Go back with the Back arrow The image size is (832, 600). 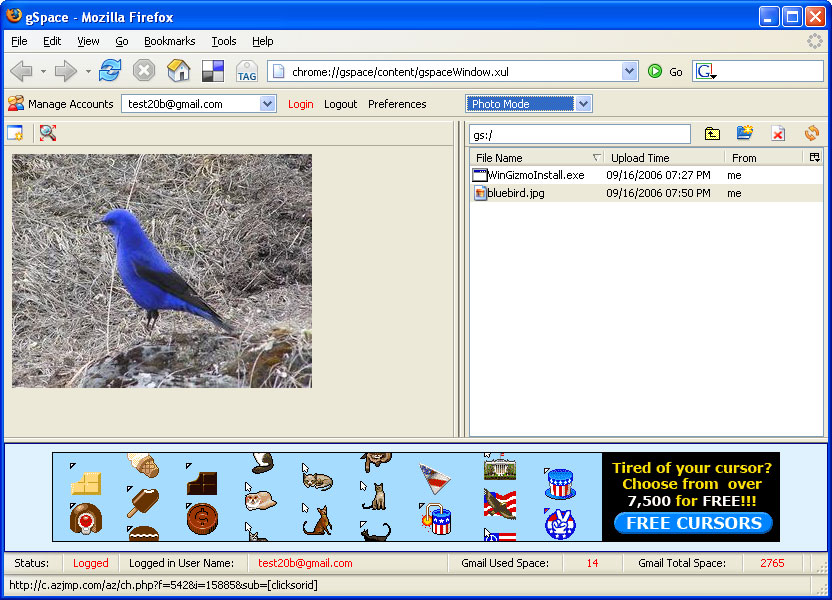tap(21, 71)
